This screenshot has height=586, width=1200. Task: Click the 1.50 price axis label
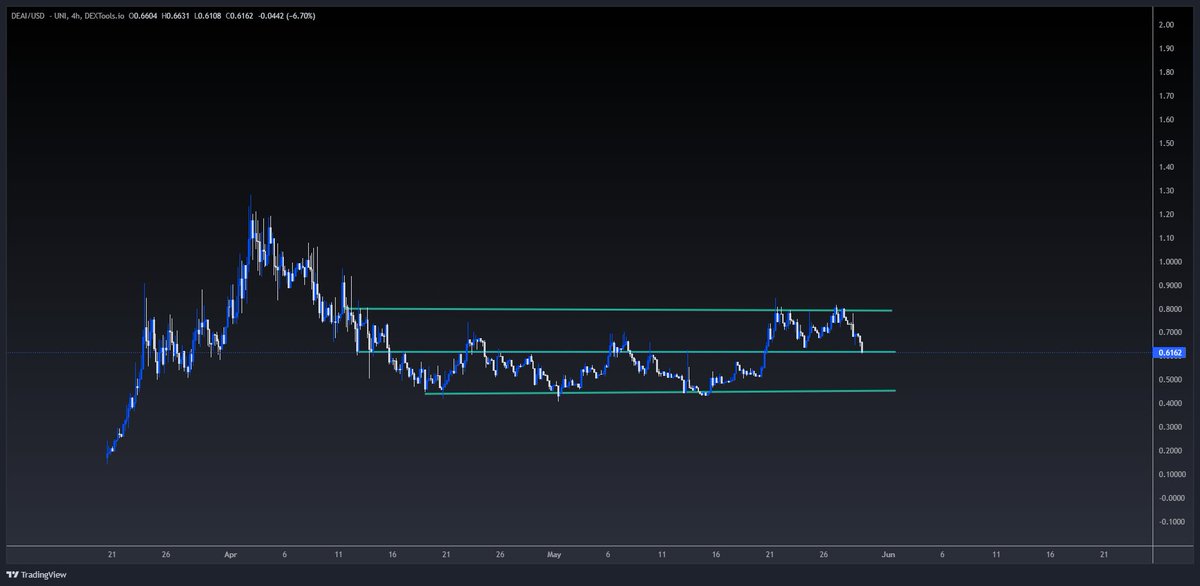pyautogui.click(x=1166, y=143)
